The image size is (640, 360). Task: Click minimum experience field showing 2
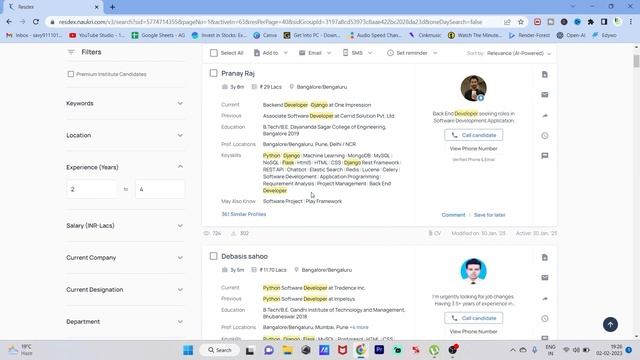91,189
